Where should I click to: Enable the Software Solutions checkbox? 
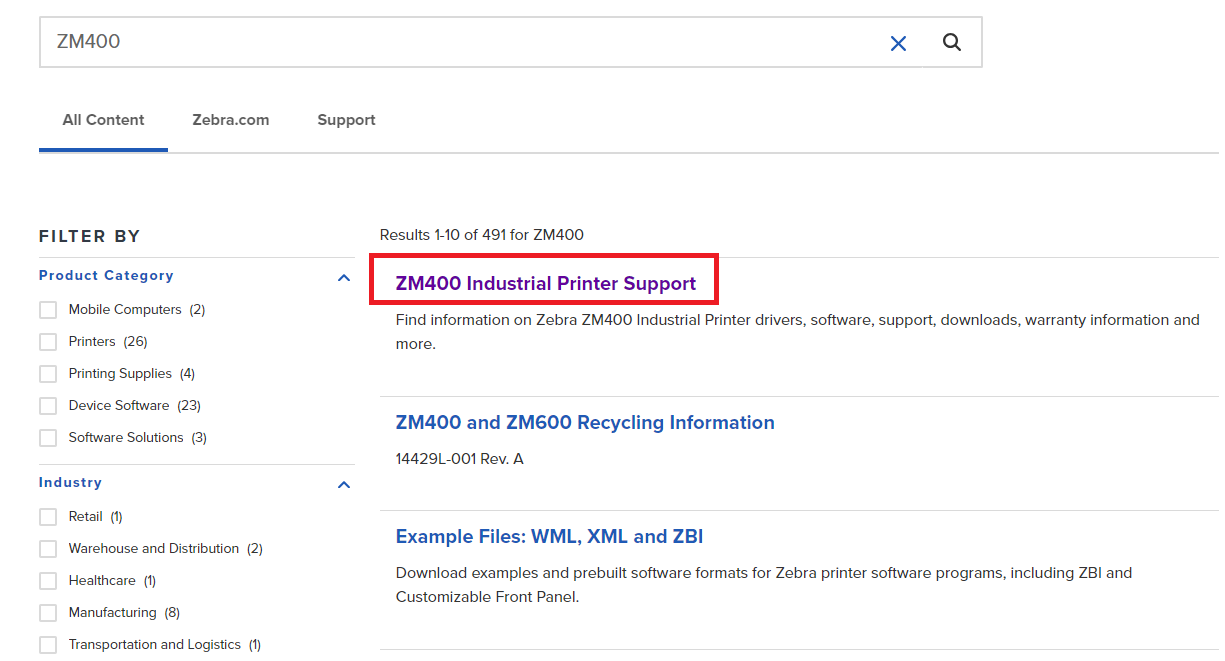pos(47,437)
